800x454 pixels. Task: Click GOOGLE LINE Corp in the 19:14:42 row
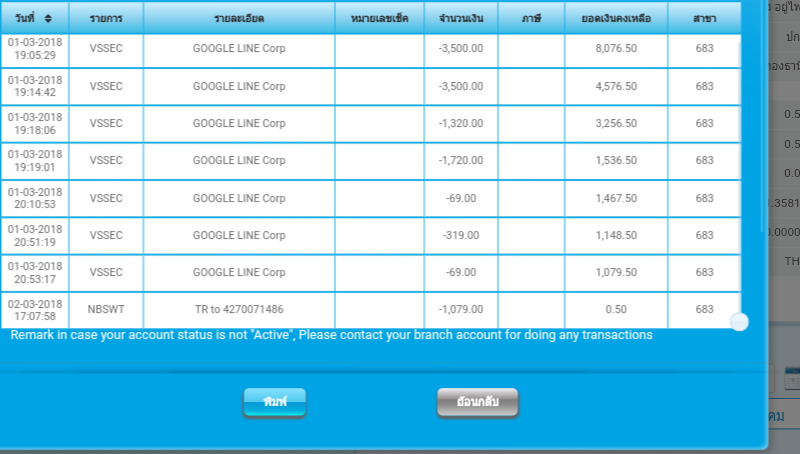pos(239,86)
